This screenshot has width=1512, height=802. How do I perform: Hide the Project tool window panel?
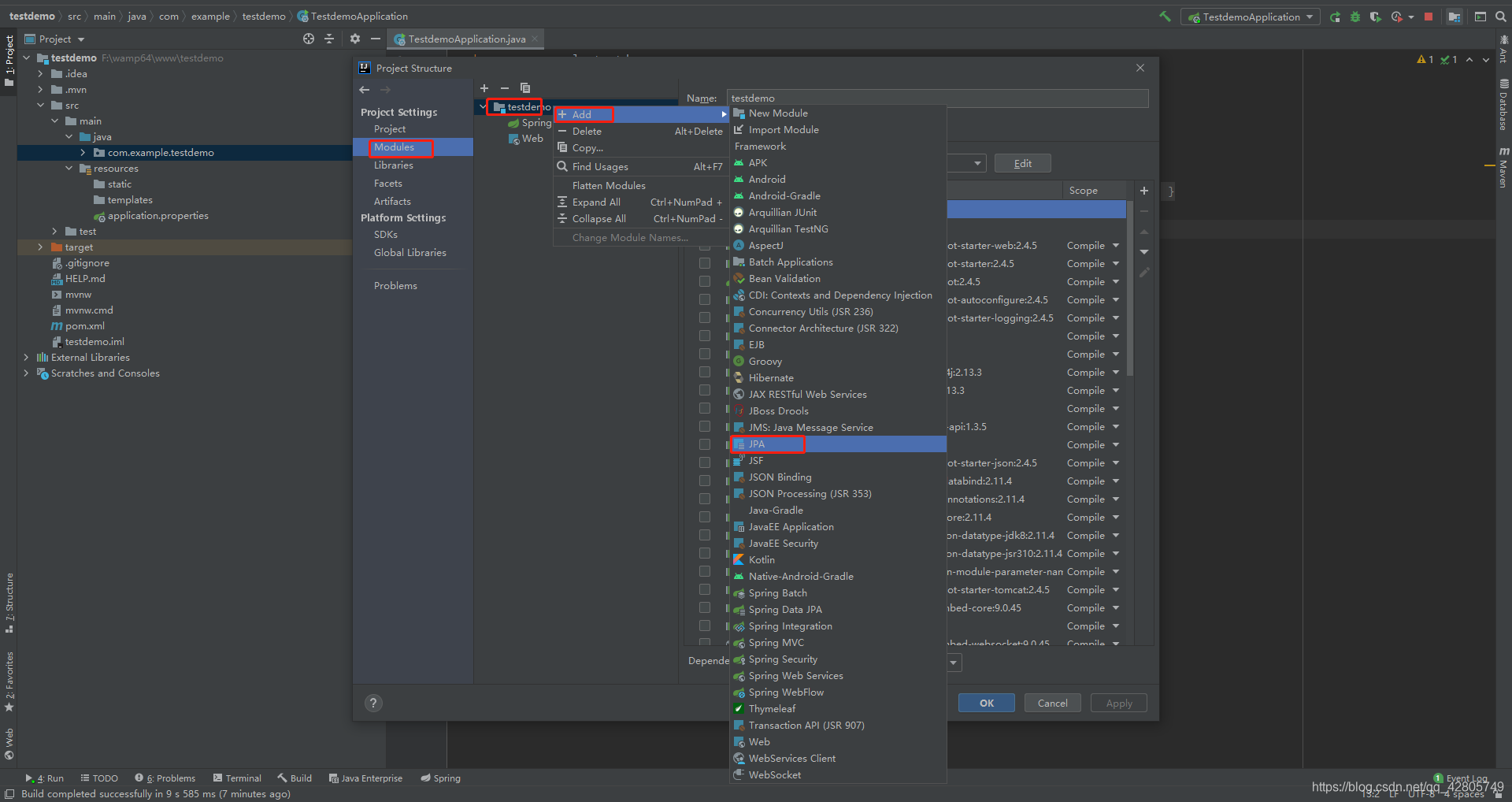[376, 39]
